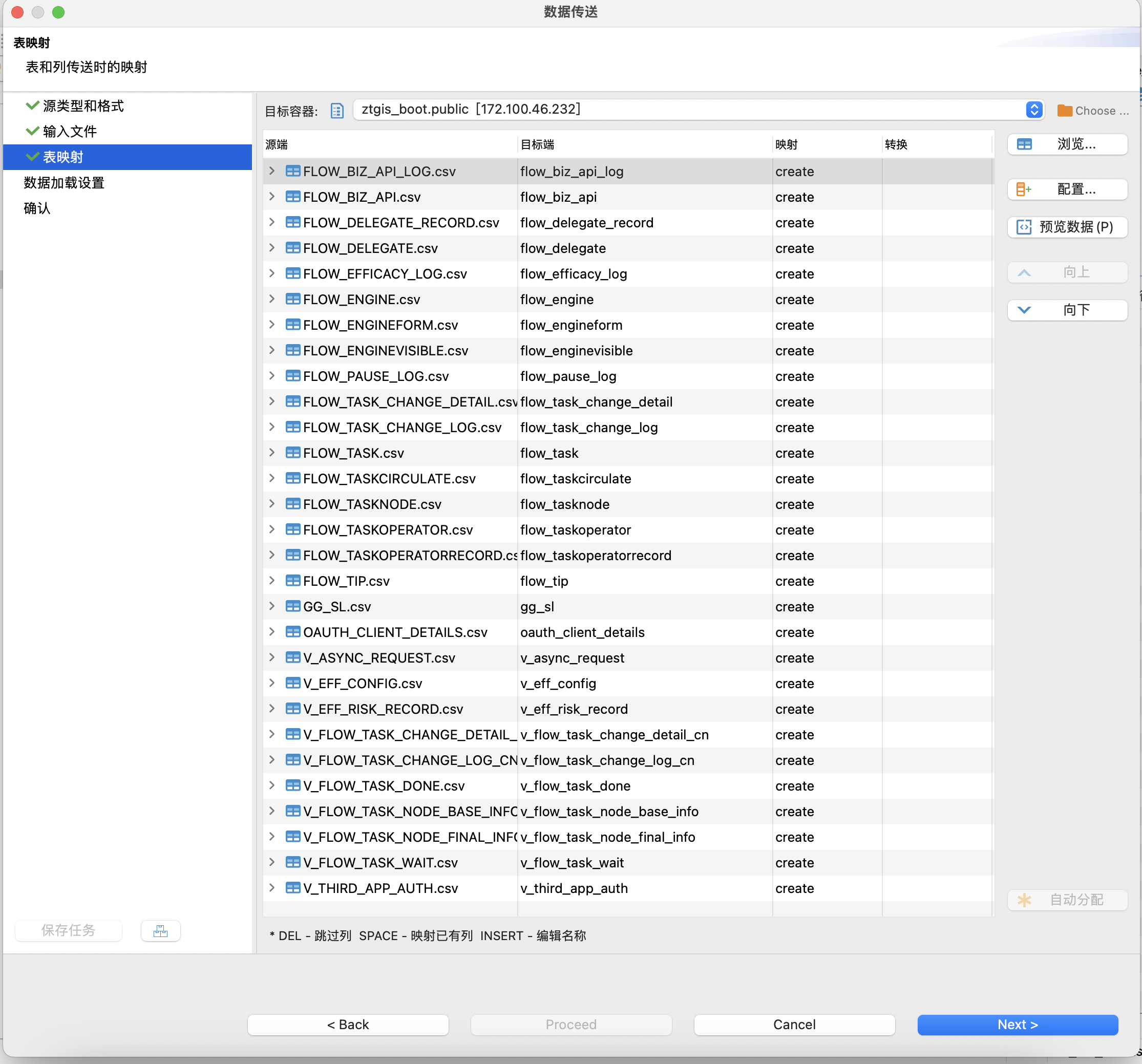Expand the FLOW_BIZ_API.csv row
Screen dimensions: 1142x1064
click(x=272, y=197)
